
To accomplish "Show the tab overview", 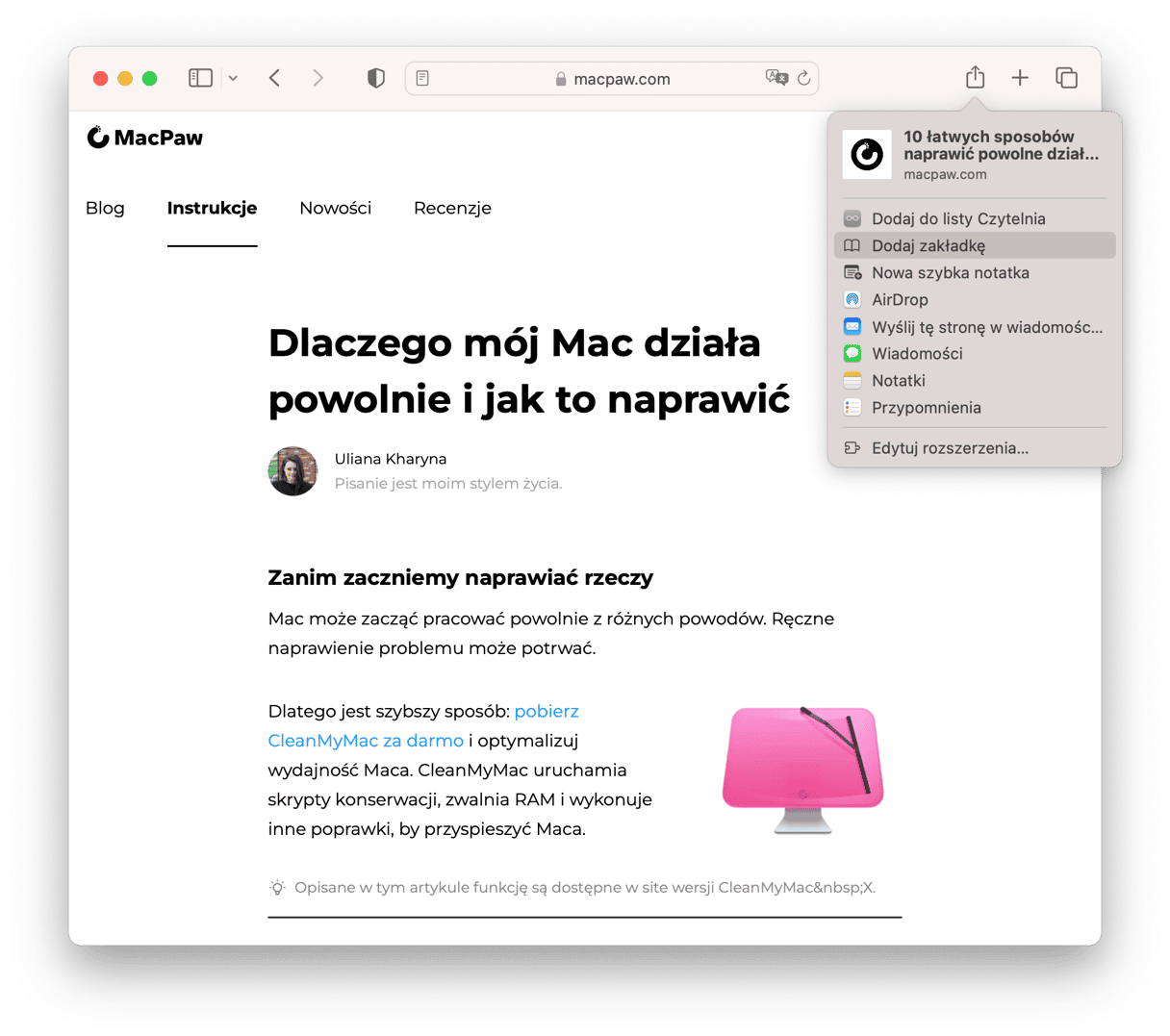I will (1066, 78).
